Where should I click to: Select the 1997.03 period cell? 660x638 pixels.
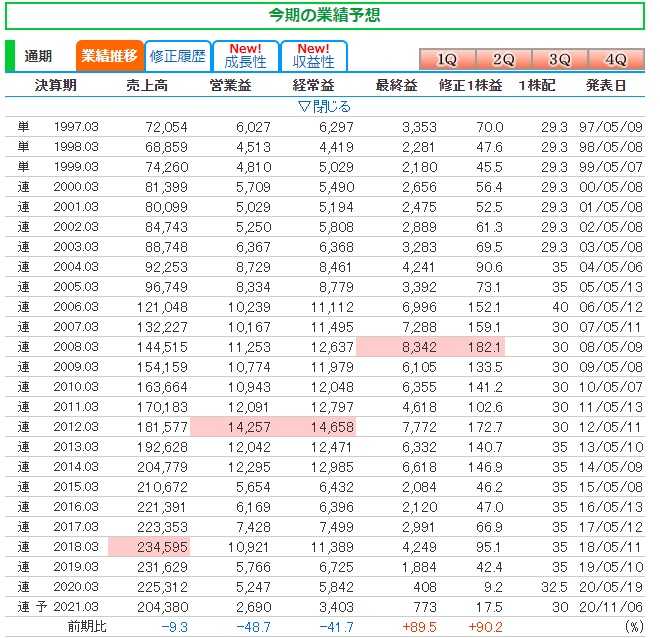coord(76,127)
